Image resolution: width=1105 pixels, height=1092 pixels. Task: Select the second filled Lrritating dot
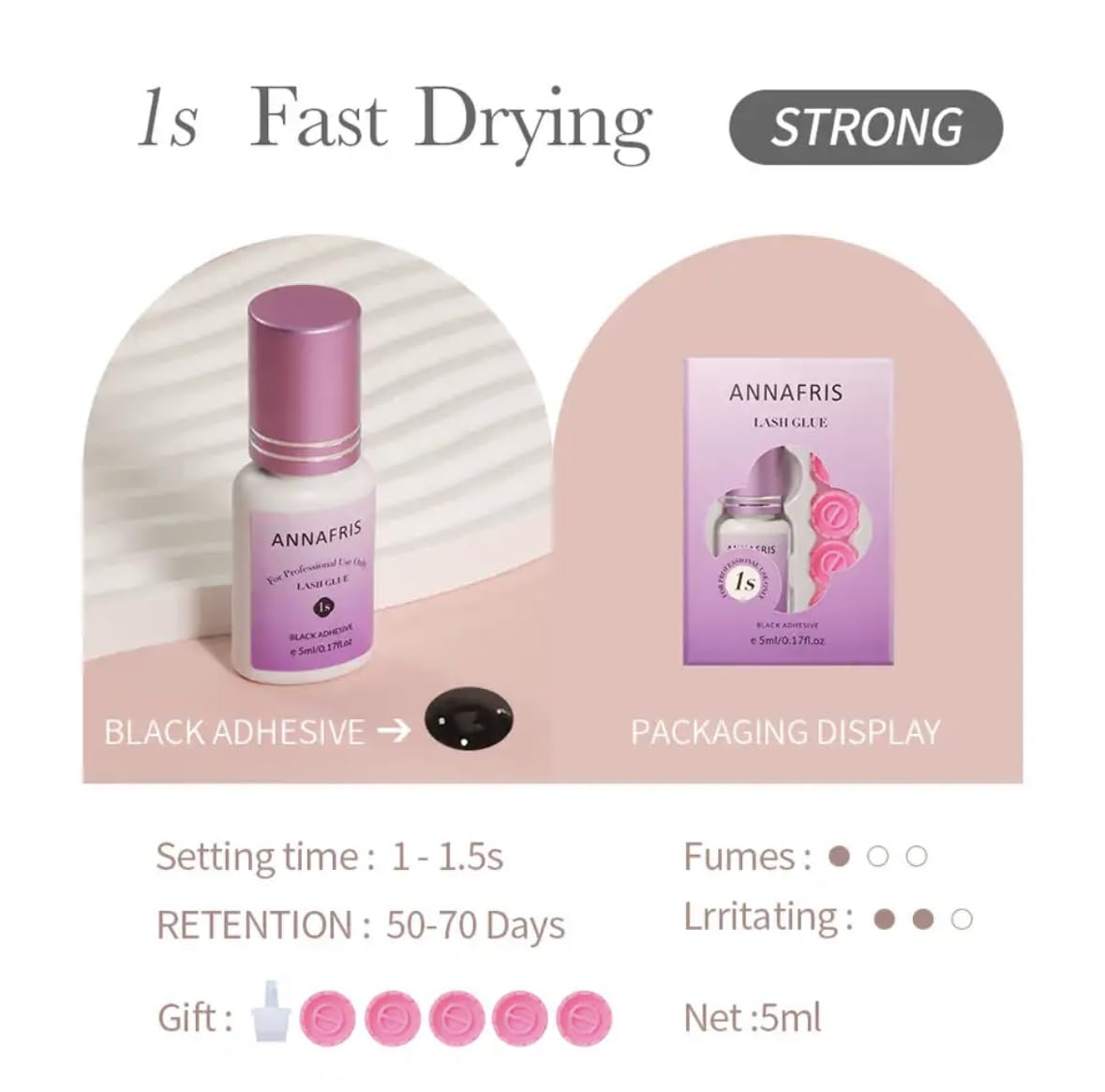click(x=923, y=920)
